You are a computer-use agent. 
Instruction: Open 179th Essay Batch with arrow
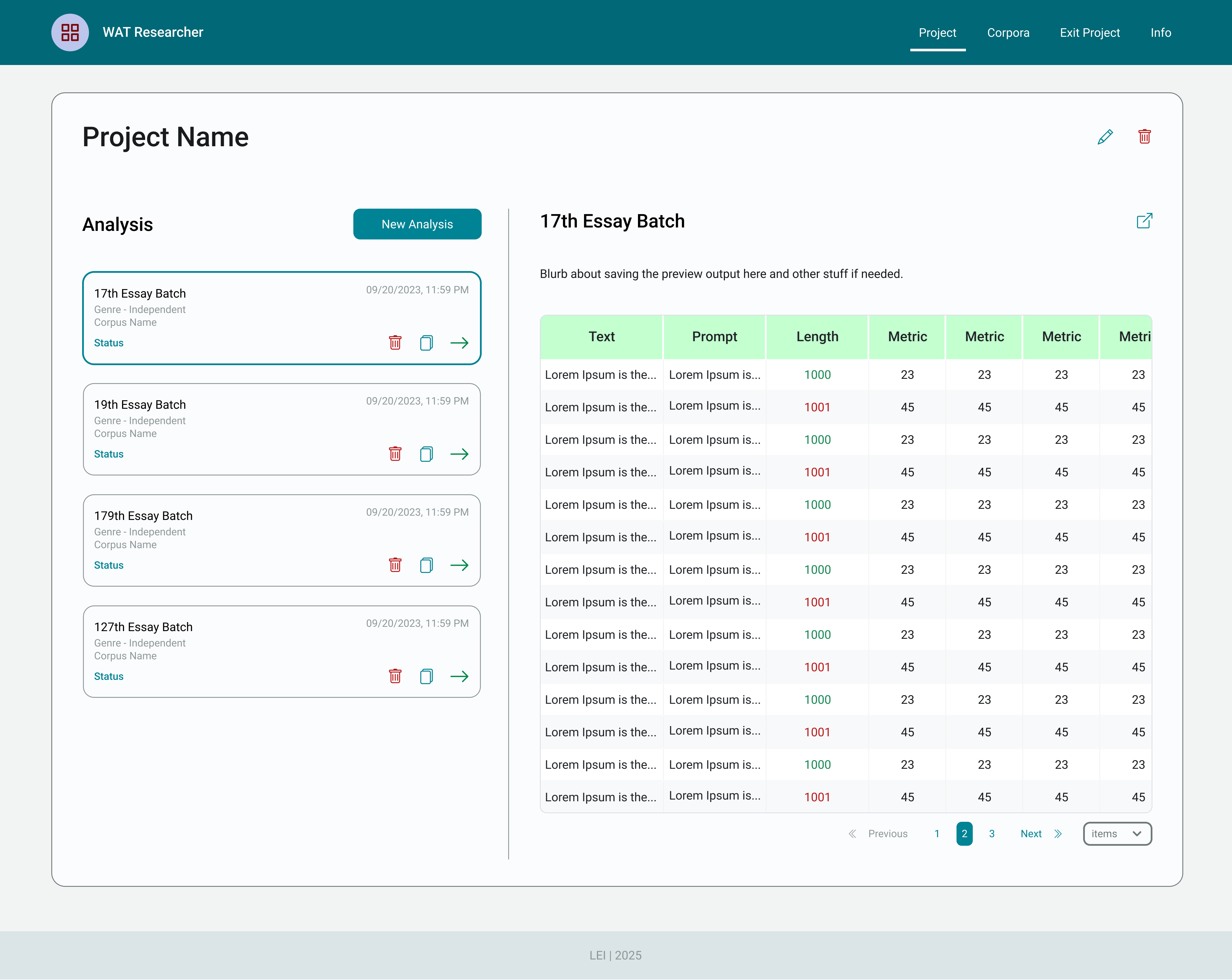459,565
